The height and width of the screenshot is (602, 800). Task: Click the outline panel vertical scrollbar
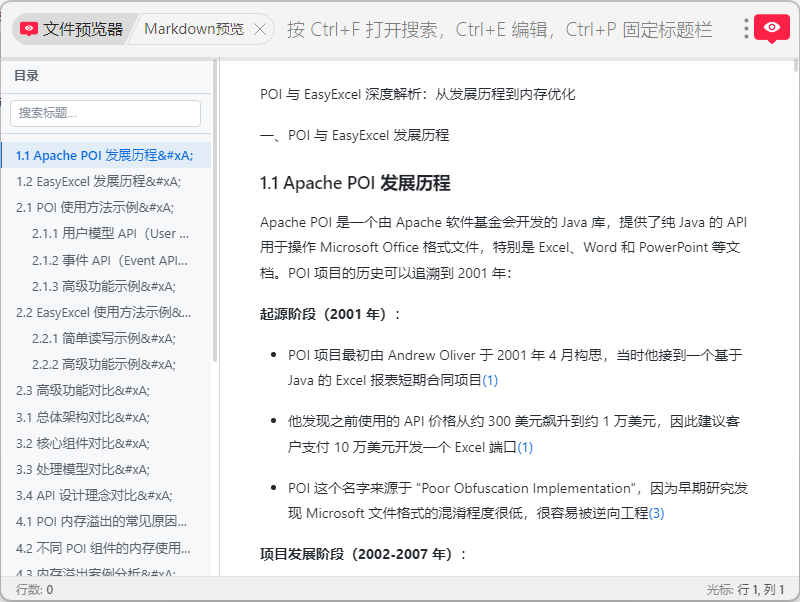click(215, 210)
